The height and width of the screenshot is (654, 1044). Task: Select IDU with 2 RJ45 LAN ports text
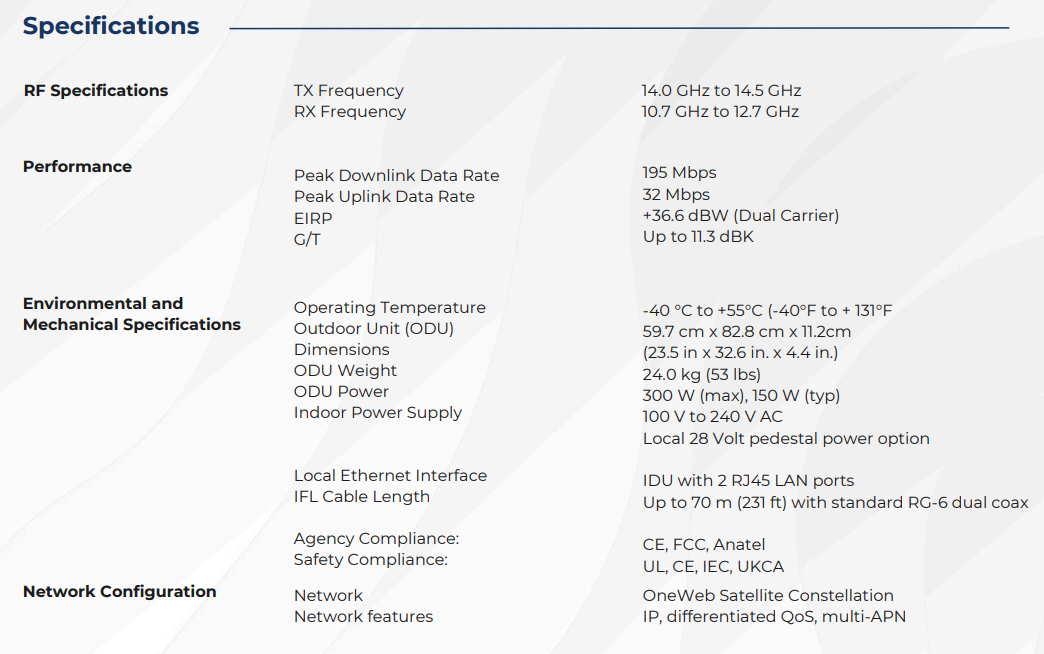[748, 481]
